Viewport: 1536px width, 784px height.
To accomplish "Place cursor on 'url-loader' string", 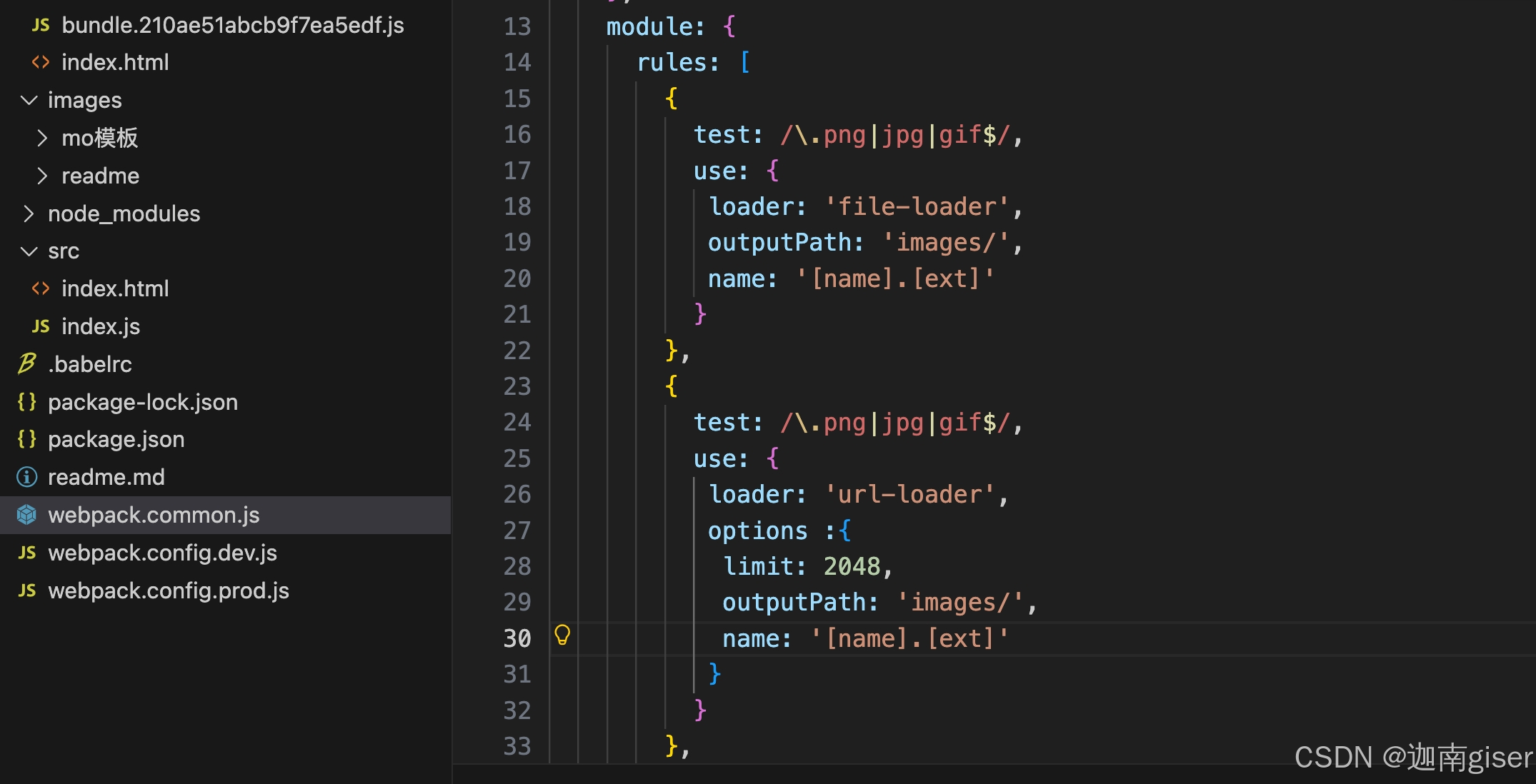I will click(909, 495).
